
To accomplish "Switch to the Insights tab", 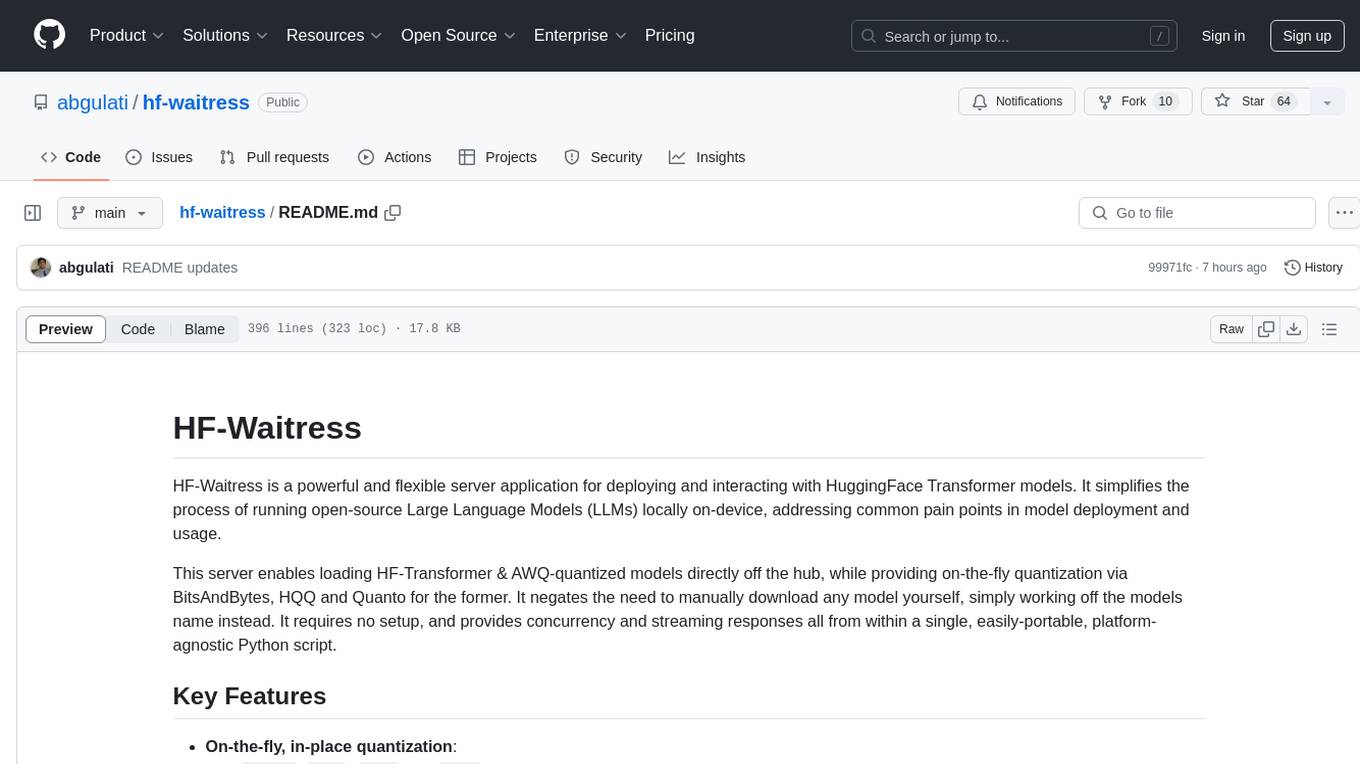I will point(707,157).
